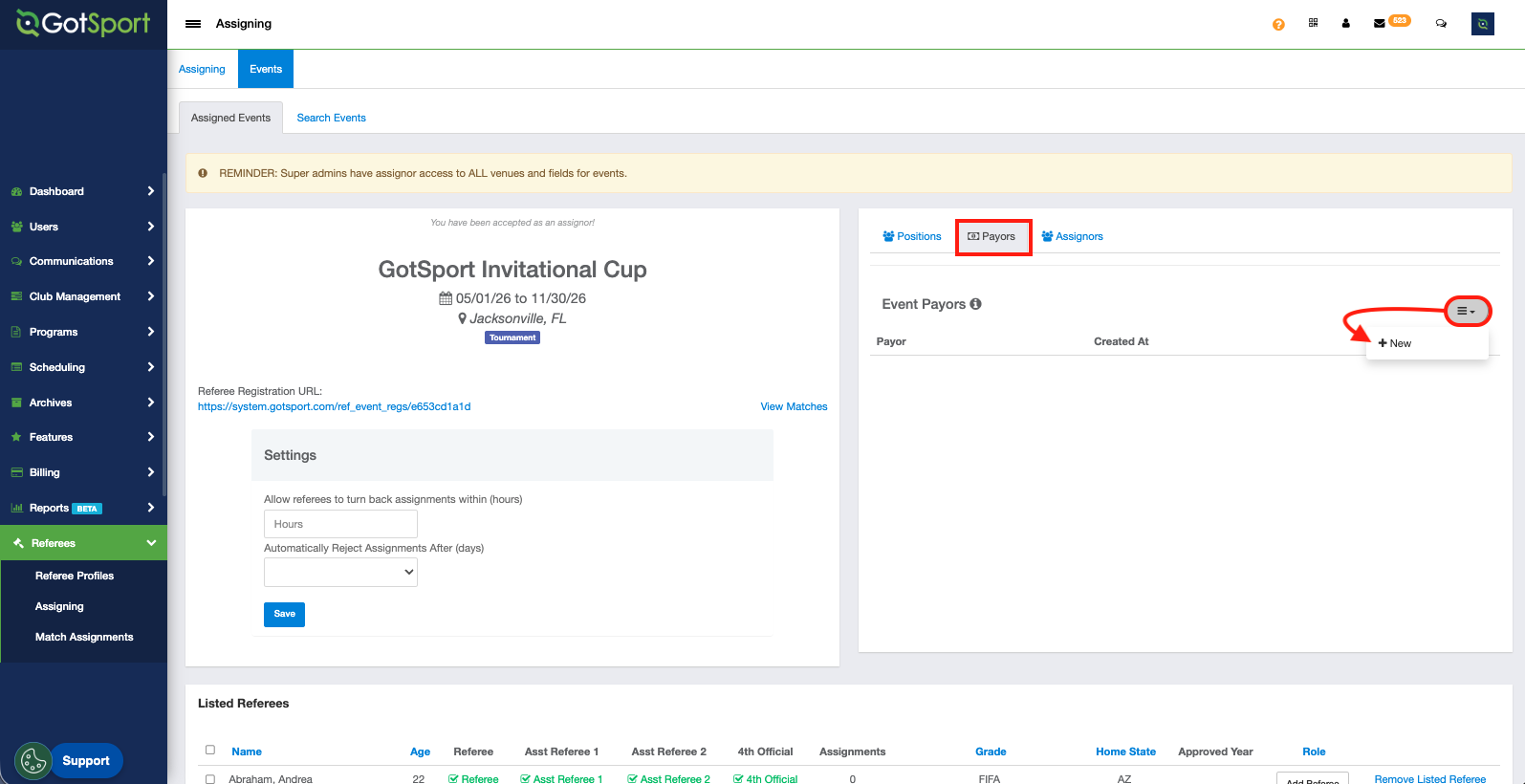Toggle the Asst Referee 1 check for Abraham
The image size is (1525, 784).
click(526, 779)
